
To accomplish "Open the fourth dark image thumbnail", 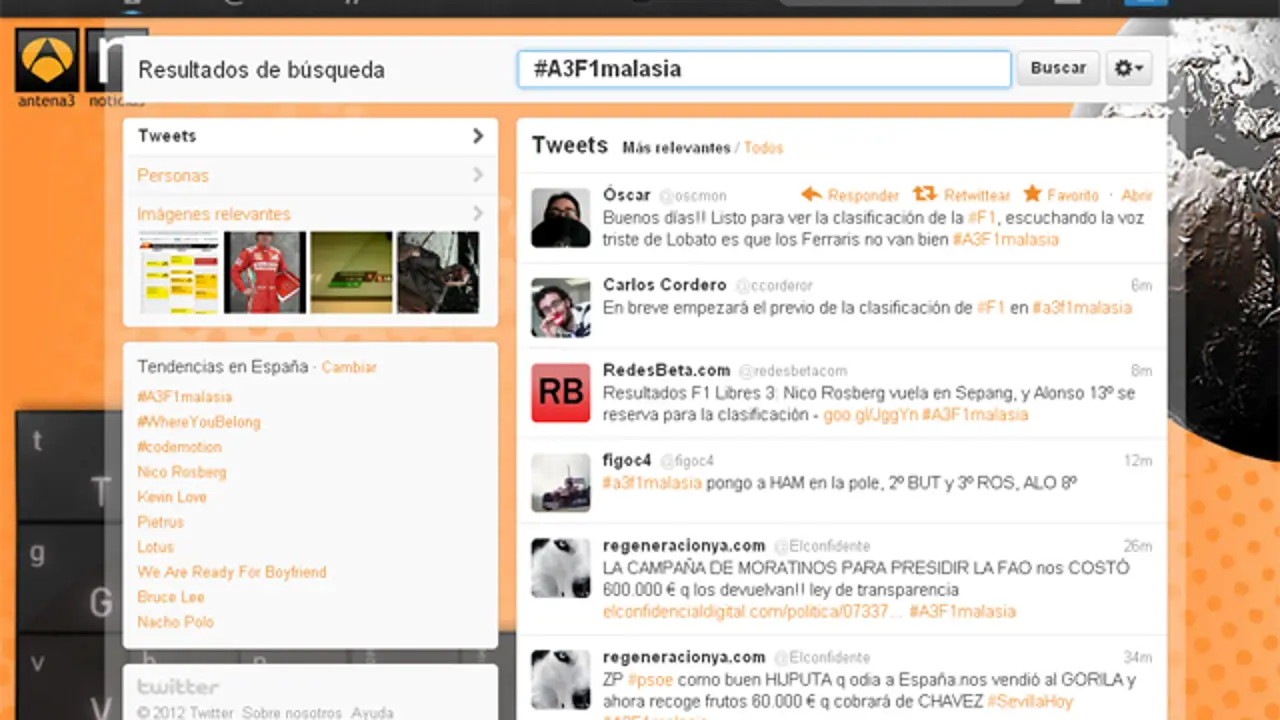I will coord(438,272).
